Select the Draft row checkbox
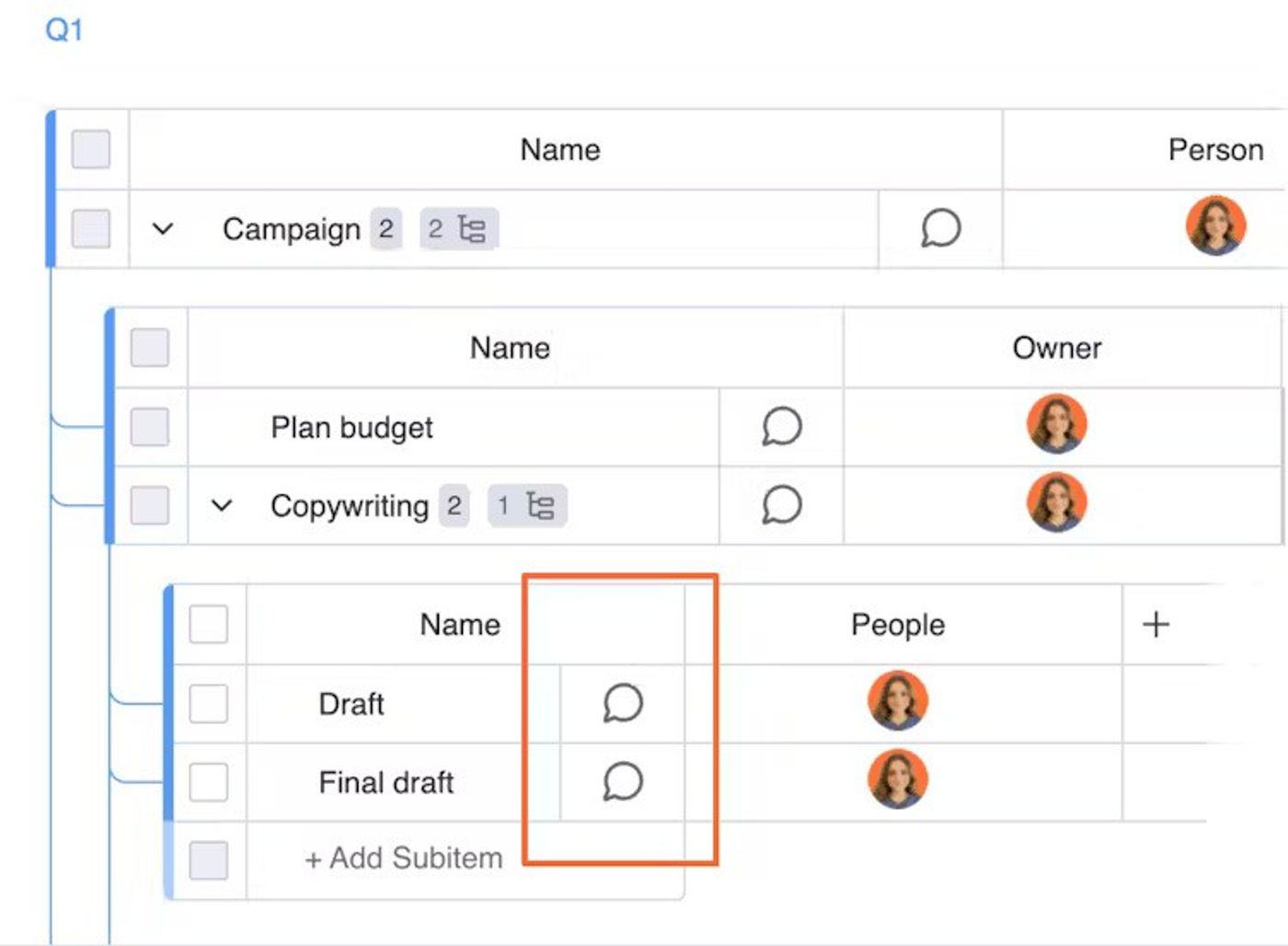This screenshot has height=946, width=1288. pos(209,704)
